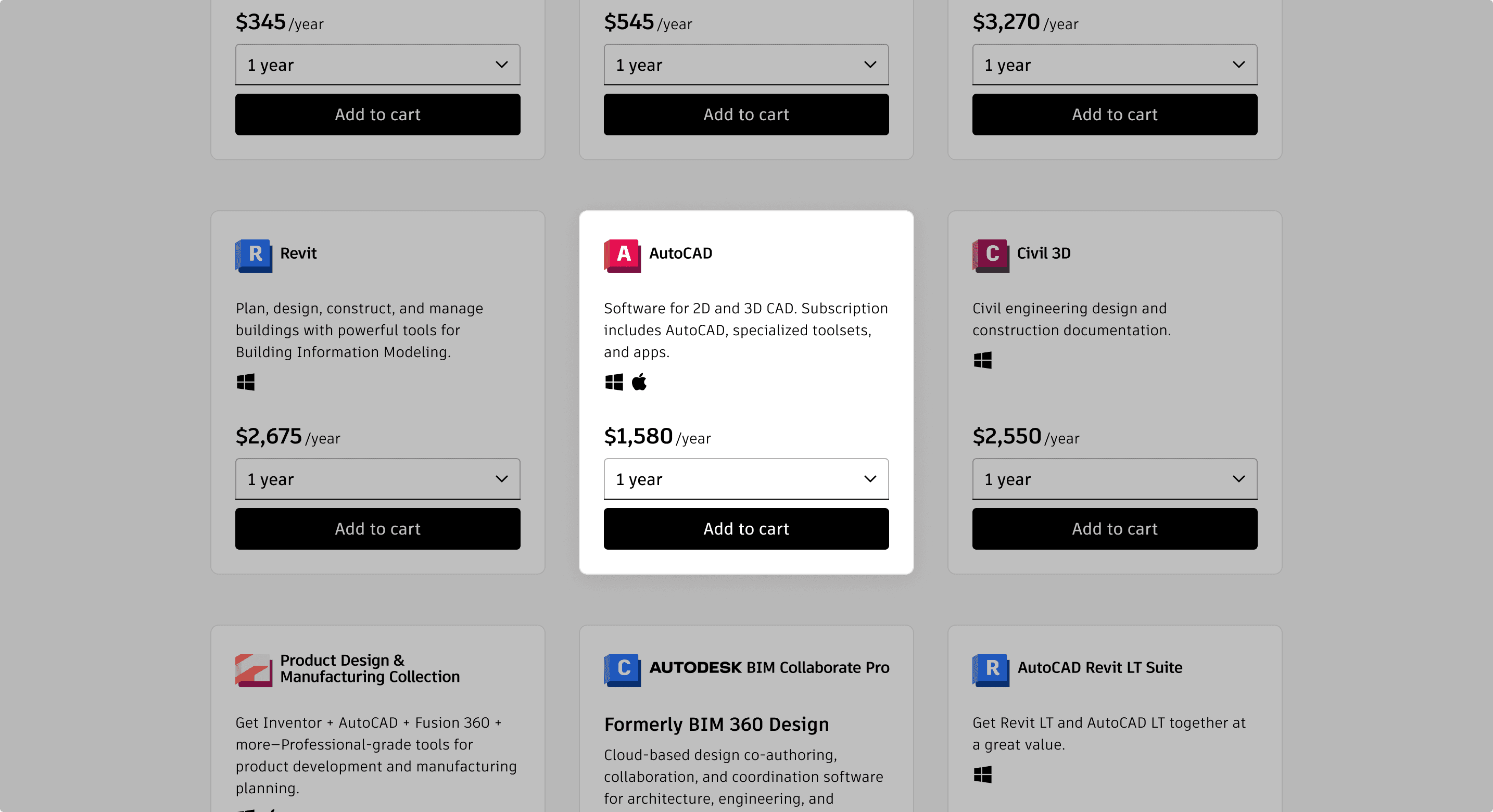
Task: Add AutoCAD to cart
Action: (746, 529)
